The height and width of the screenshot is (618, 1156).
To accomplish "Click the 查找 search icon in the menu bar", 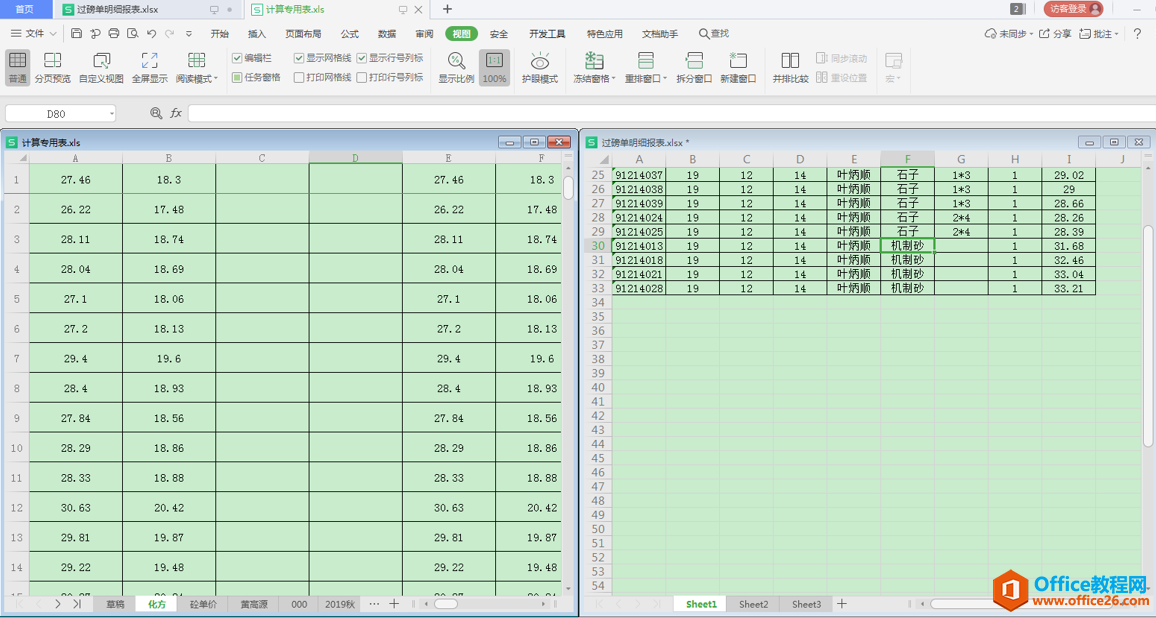I will pos(703,33).
